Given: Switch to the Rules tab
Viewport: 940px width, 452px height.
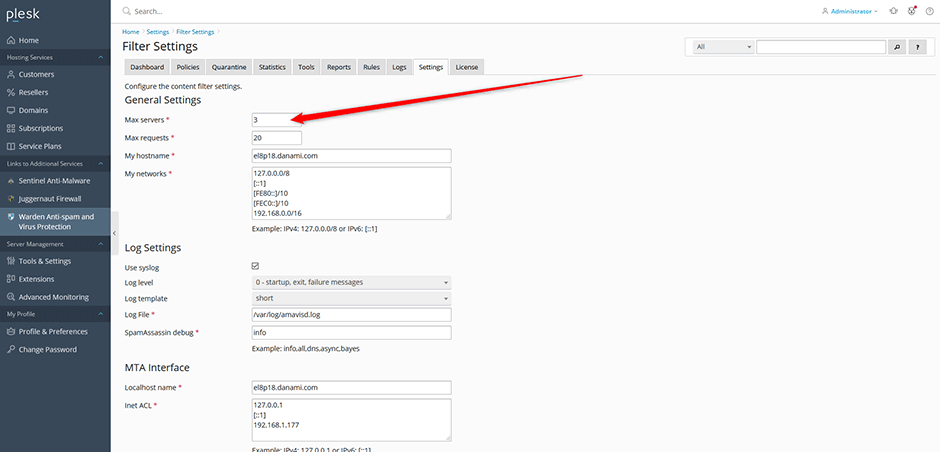Looking at the screenshot, I should [x=372, y=67].
